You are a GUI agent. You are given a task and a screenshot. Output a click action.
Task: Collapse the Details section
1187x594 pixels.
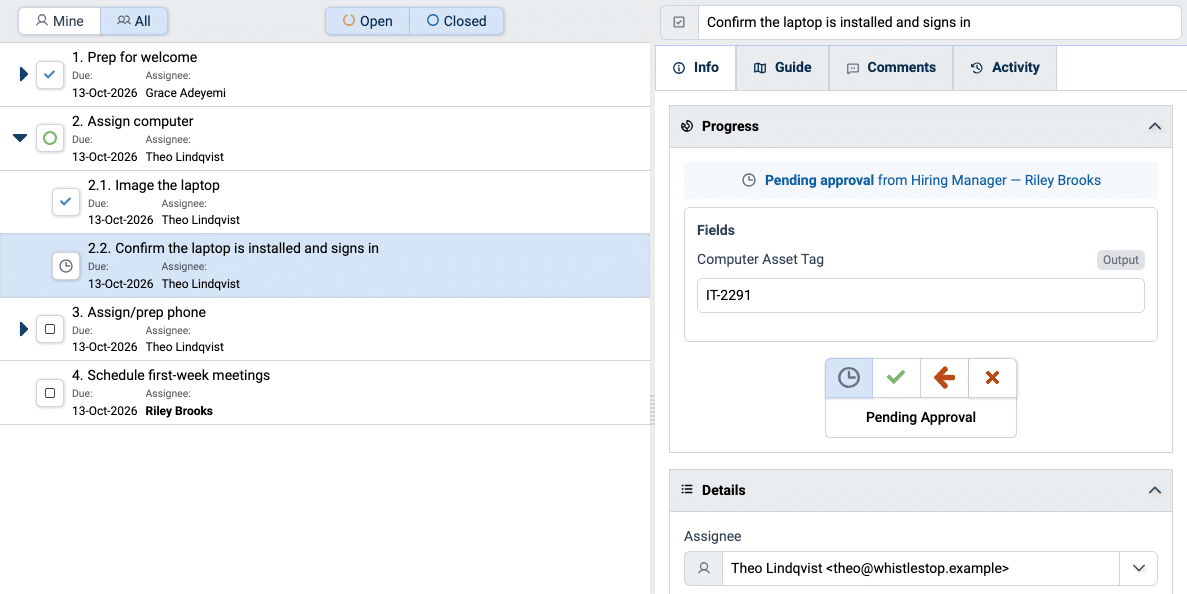[x=1154, y=490]
